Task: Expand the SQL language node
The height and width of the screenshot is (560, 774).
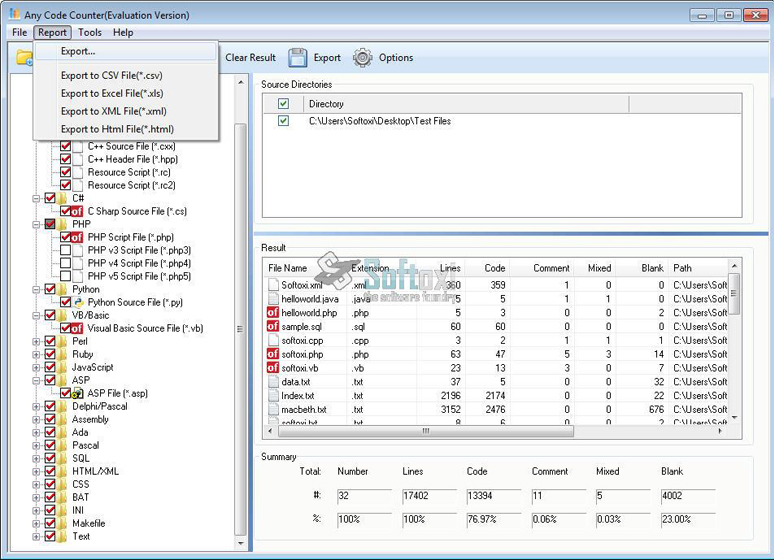Action: (37, 458)
